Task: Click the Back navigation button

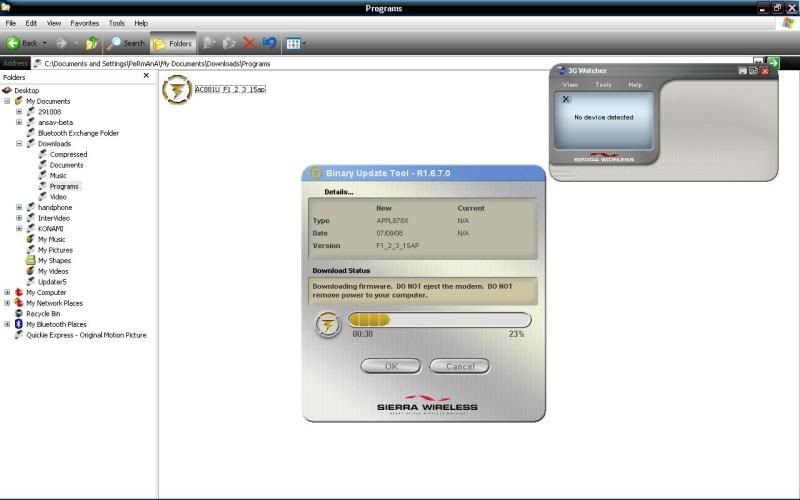Action: pos(21,43)
